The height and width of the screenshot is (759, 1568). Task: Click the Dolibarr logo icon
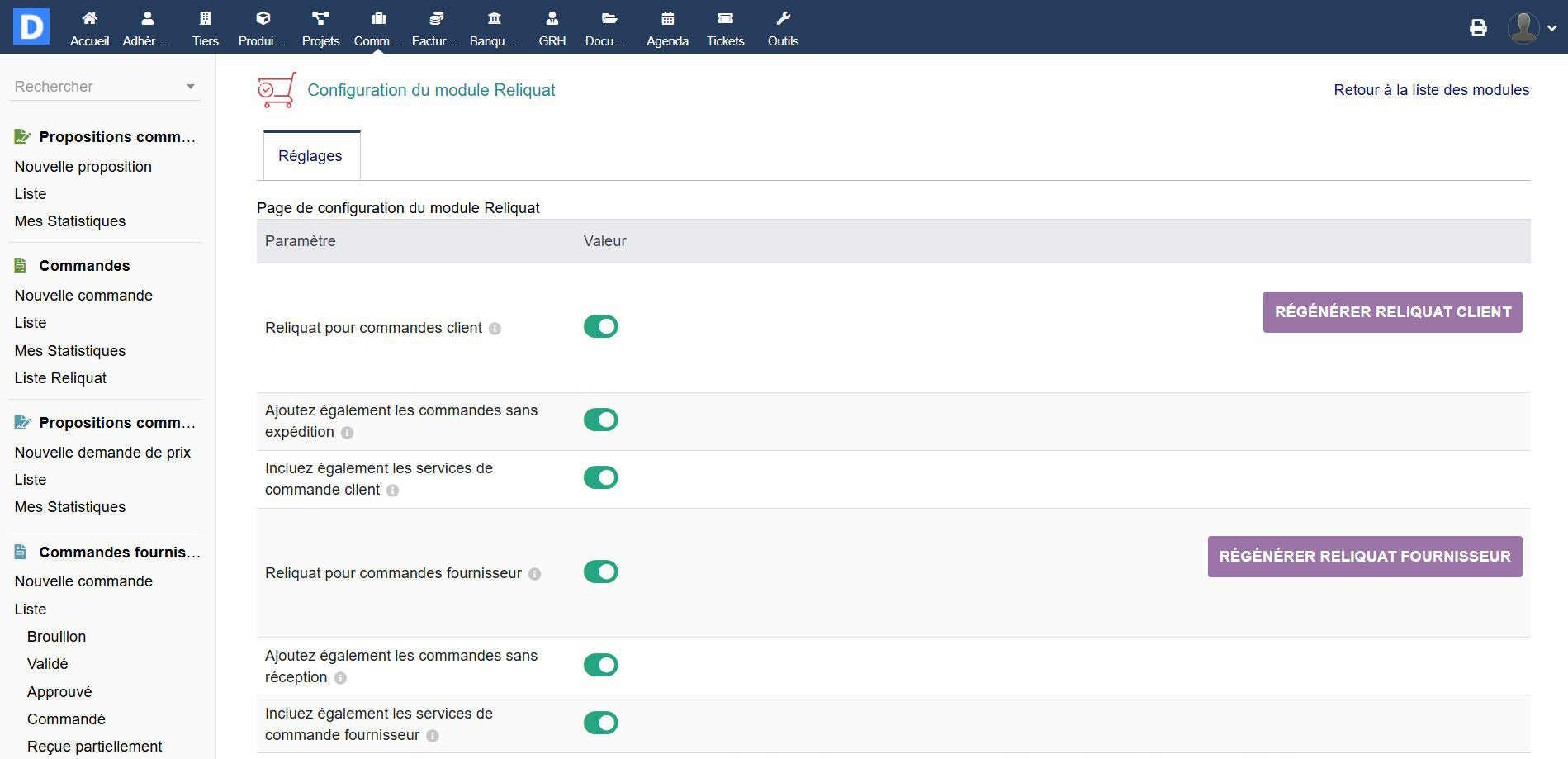[31, 26]
